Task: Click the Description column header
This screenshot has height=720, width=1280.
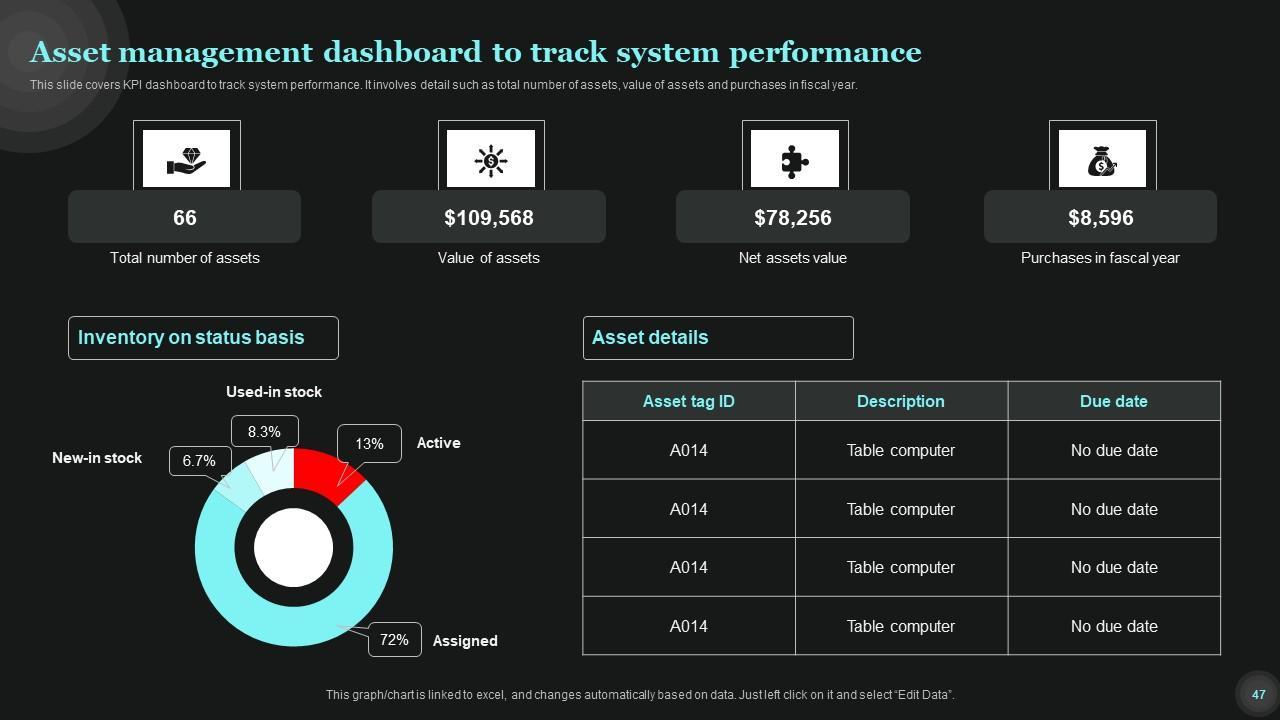Action: [900, 401]
